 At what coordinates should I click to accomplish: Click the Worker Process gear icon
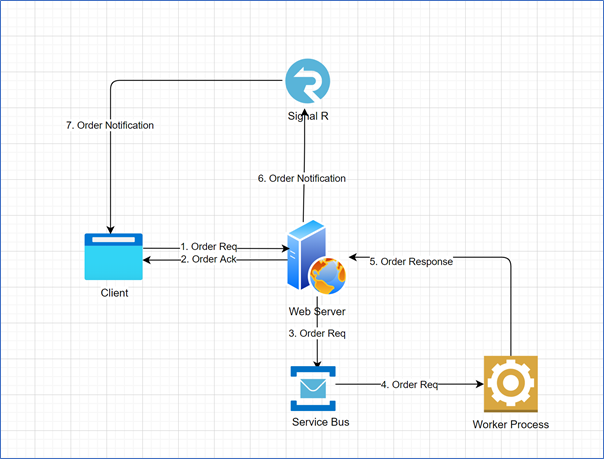click(x=510, y=383)
